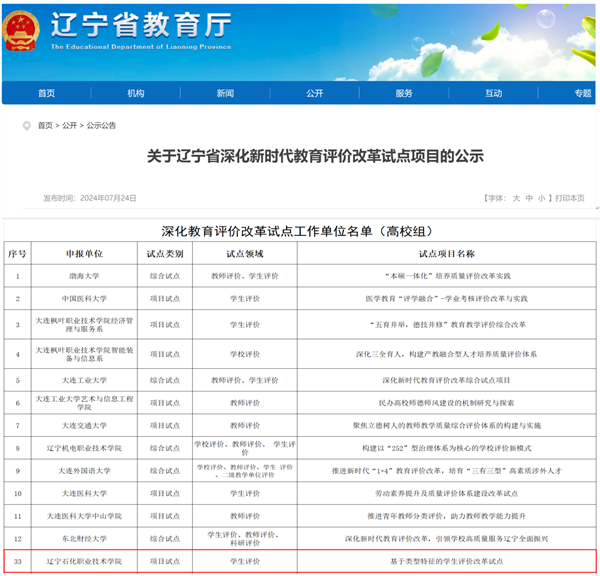Click the 首页 breadcrumb link
Screen dimensions: 600x576
click(45, 126)
